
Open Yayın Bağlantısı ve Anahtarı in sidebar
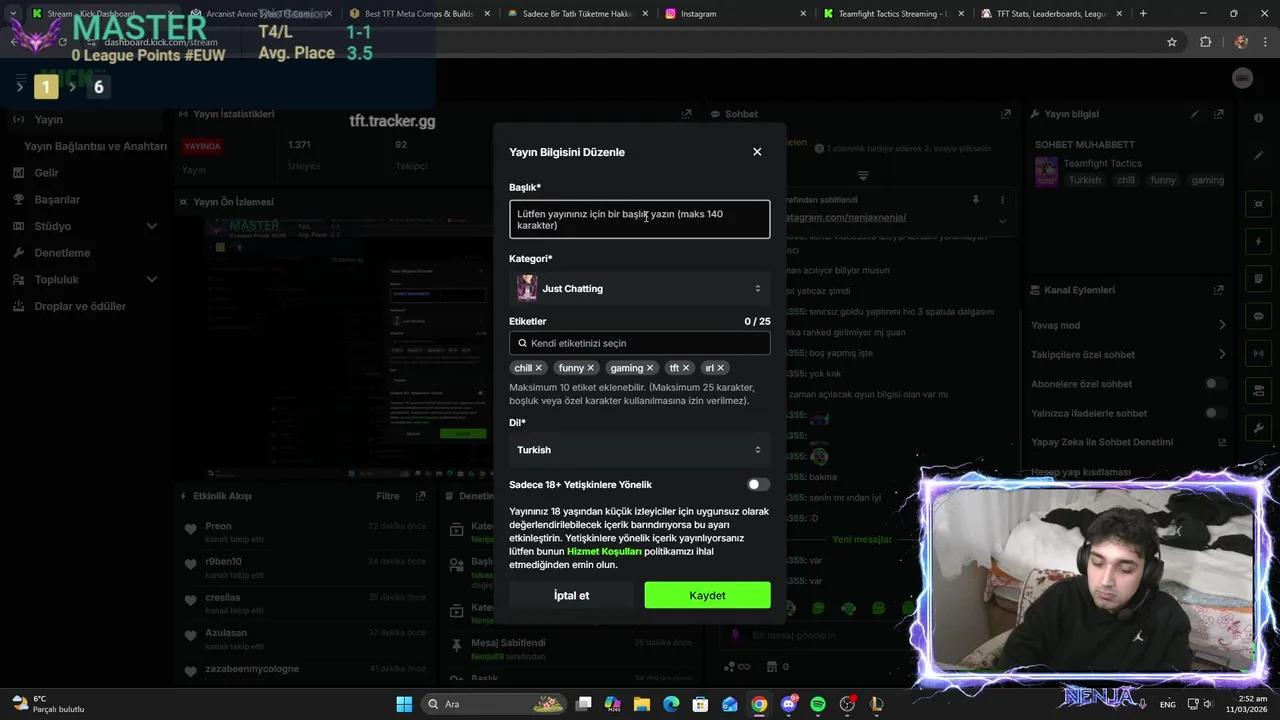(95, 146)
